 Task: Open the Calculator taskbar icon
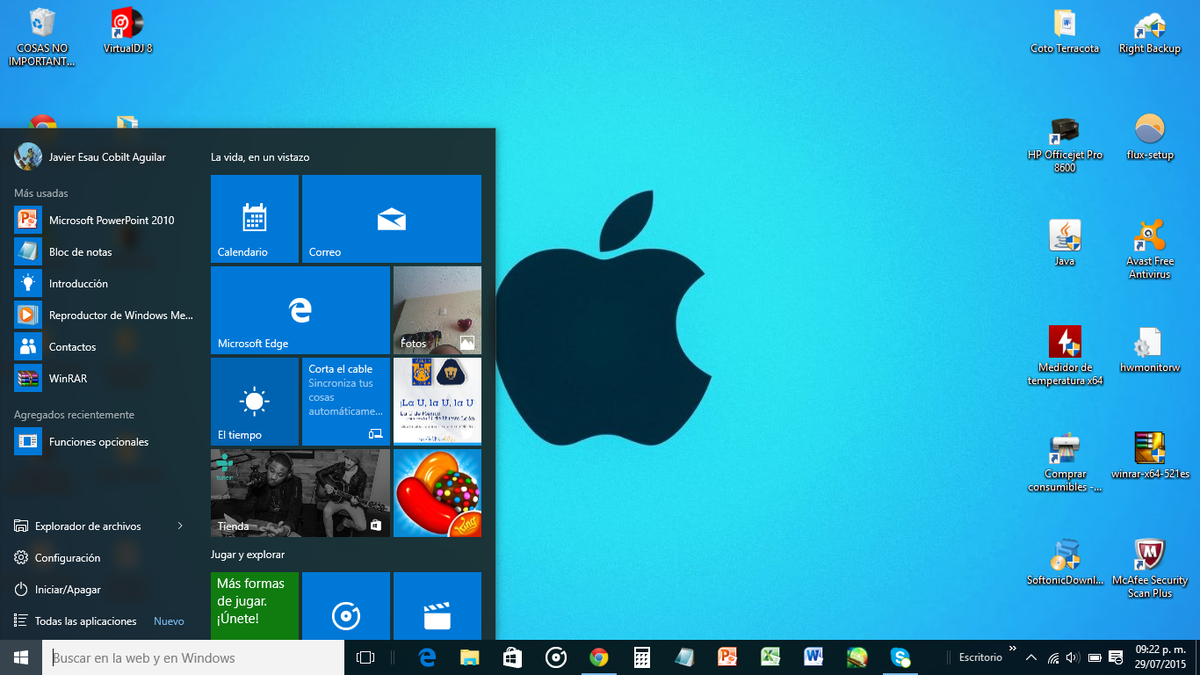click(642, 657)
